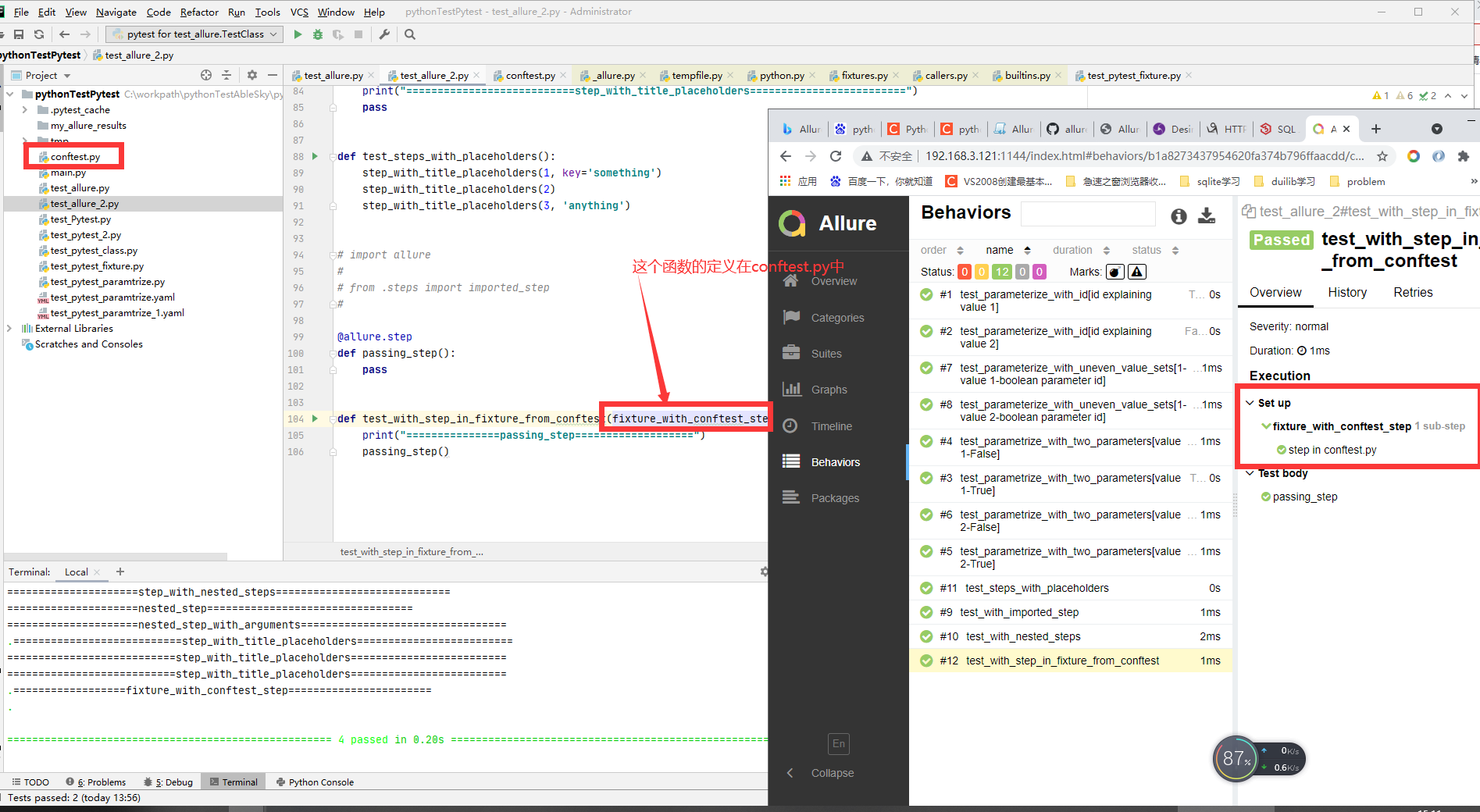Screen dimensions: 1480x812
Task: Open Project panel gear options
Action: pyautogui.click(x=251, y=75)
